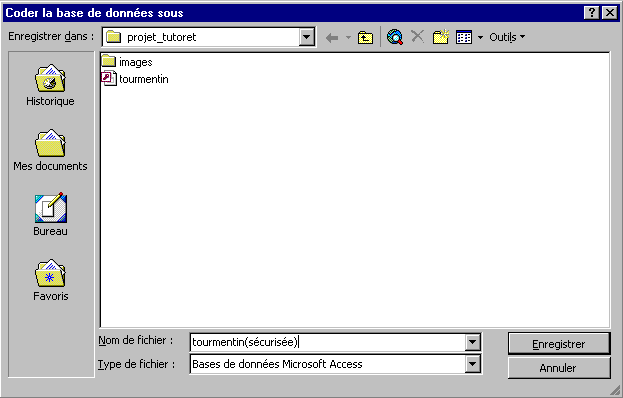
Task: Click the help question mark button
Action: click(592, 13)
